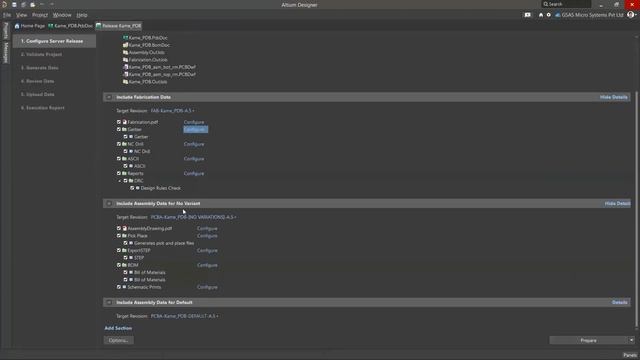The width and height of the screenshot is (640, 360).
Task: Click the notifications icon at top right
Action: click(528, 15)
